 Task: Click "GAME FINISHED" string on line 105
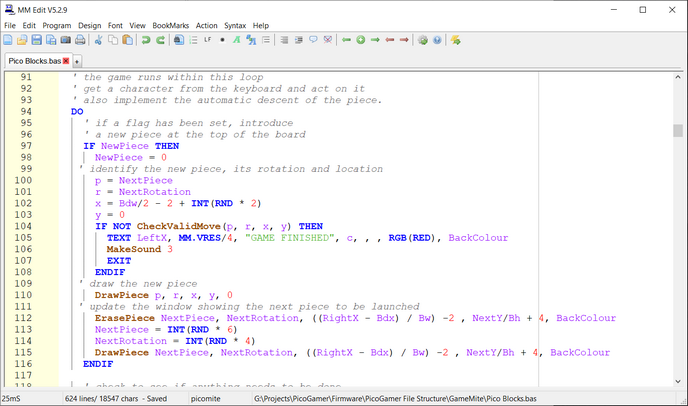point(290,237)
